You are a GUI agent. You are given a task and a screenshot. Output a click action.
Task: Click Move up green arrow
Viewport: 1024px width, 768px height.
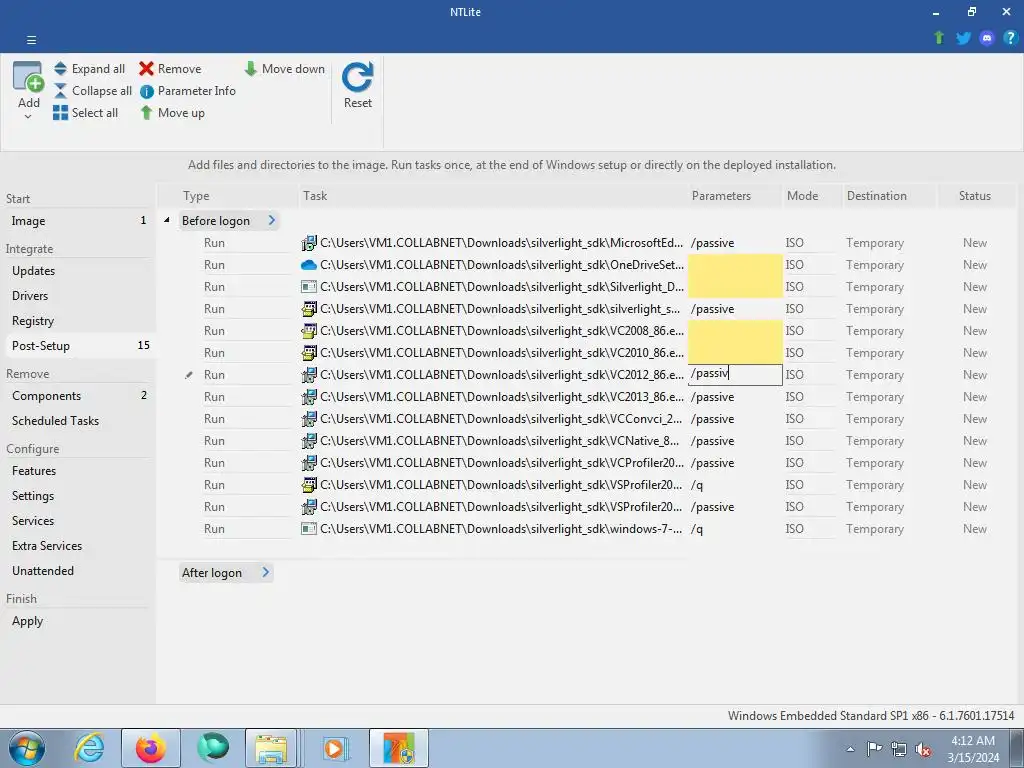coord(172,112)
